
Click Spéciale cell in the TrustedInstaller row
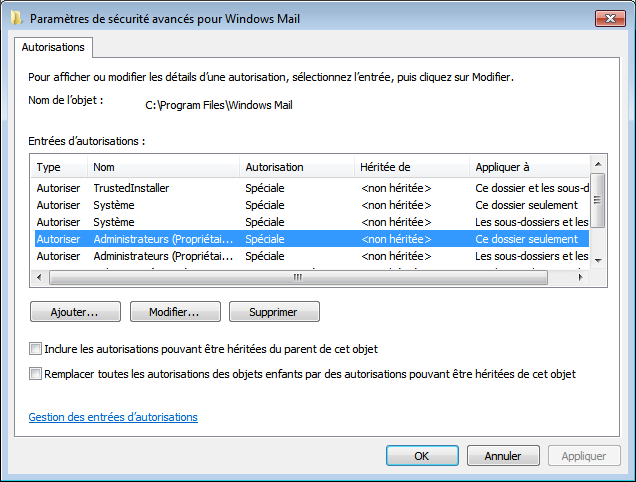pyautogui.click(x=264, y=188)
